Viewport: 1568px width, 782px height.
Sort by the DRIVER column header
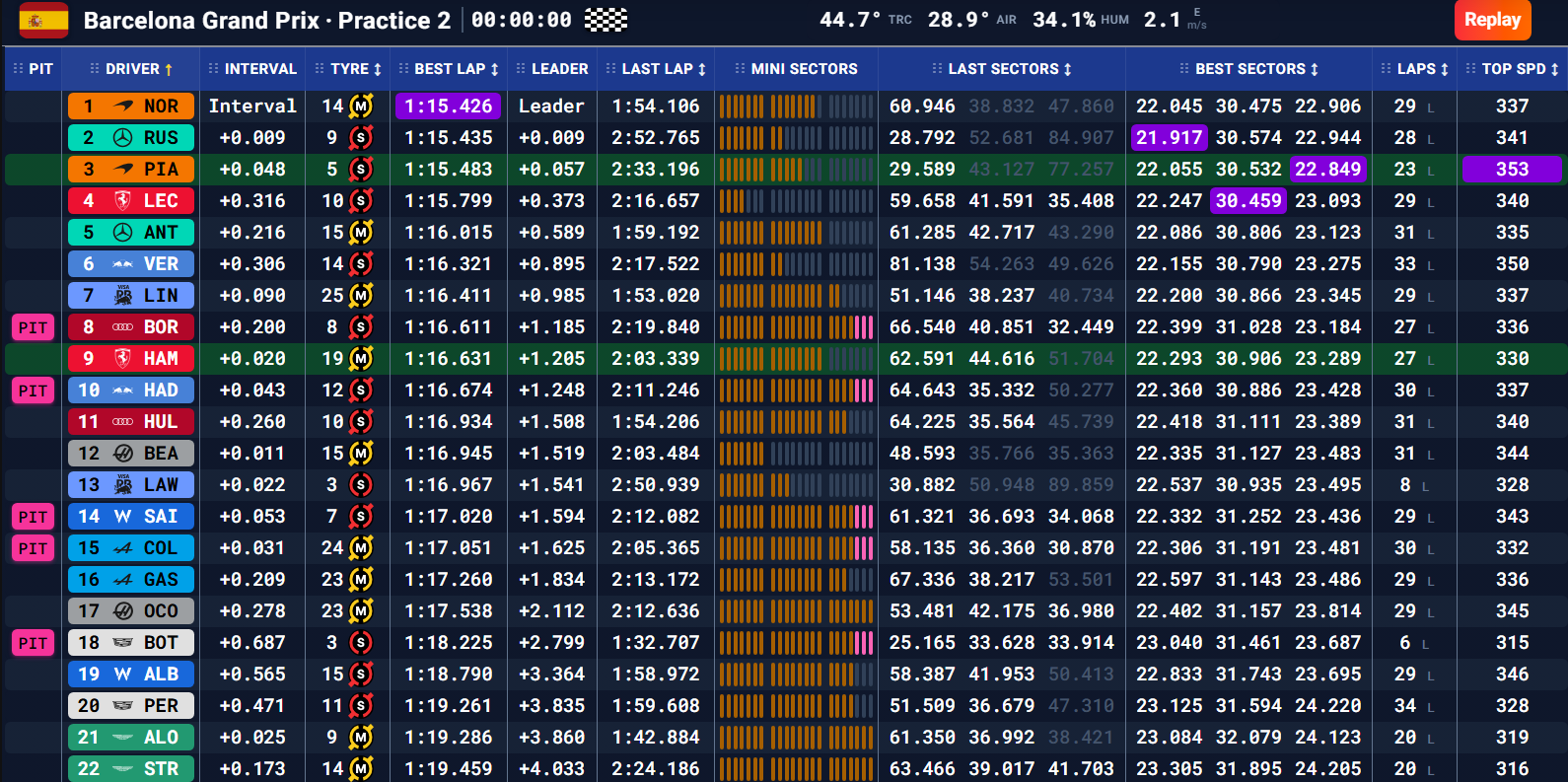(x=131, y=69)
